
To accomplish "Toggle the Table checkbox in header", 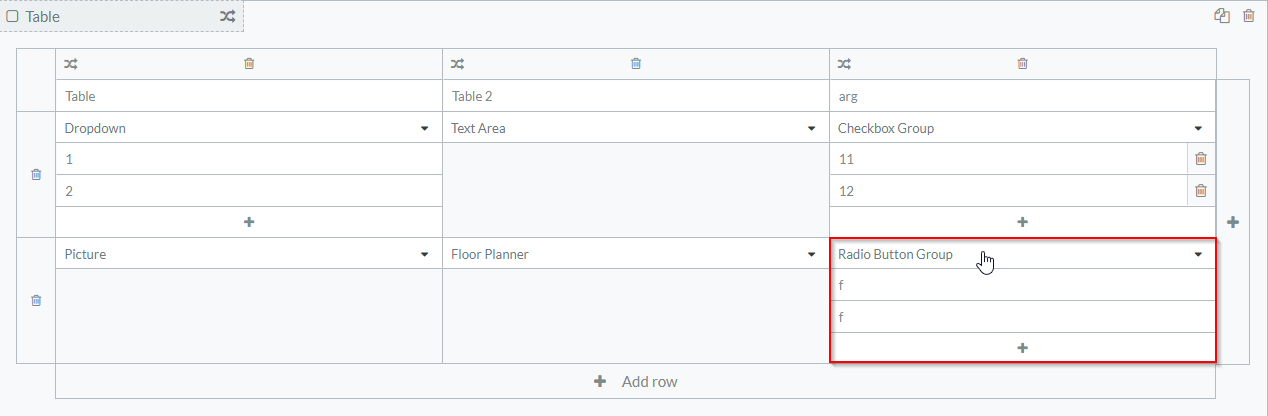I will point(13,16).
